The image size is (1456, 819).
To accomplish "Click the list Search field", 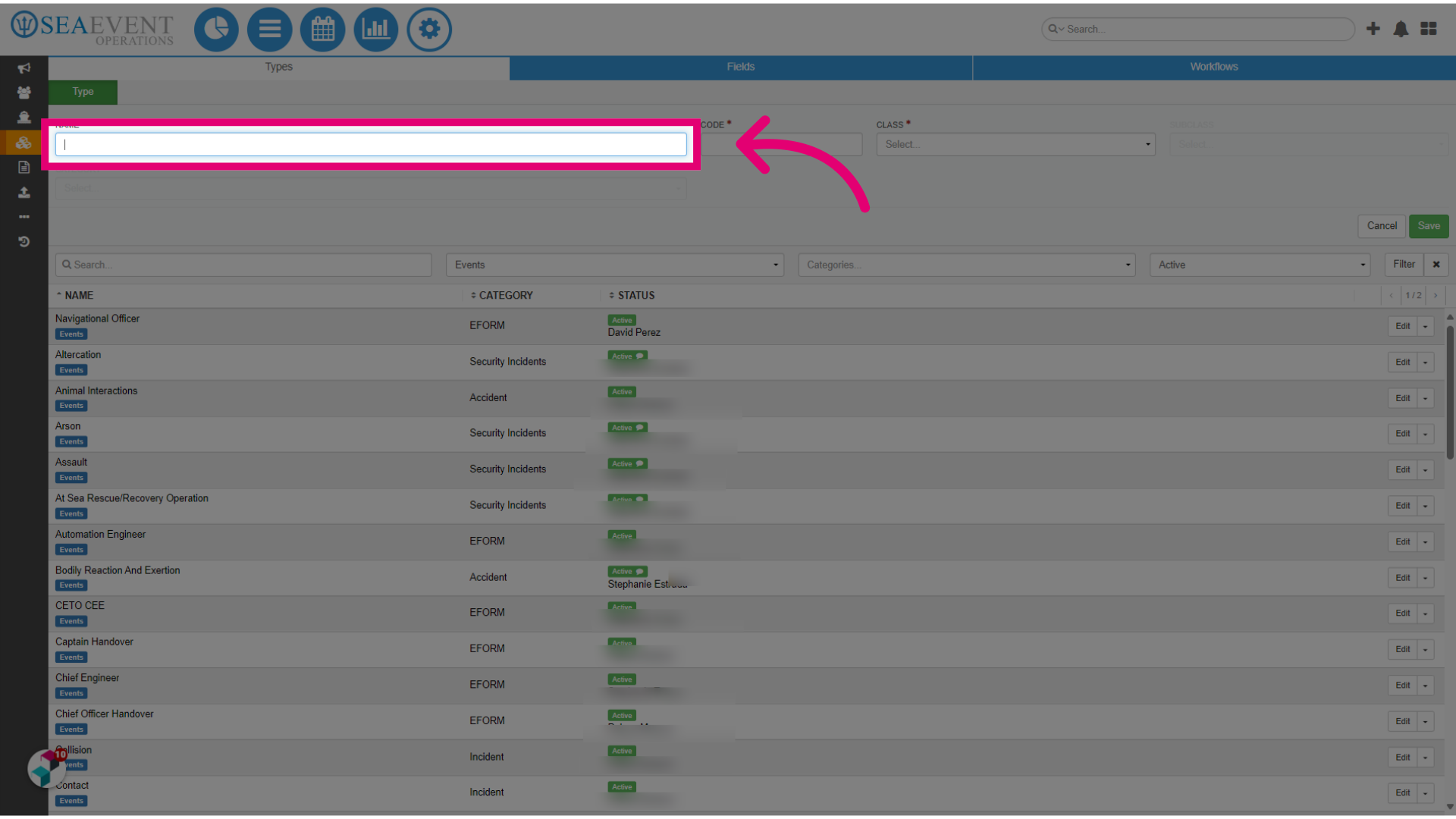I will (243, 265).
